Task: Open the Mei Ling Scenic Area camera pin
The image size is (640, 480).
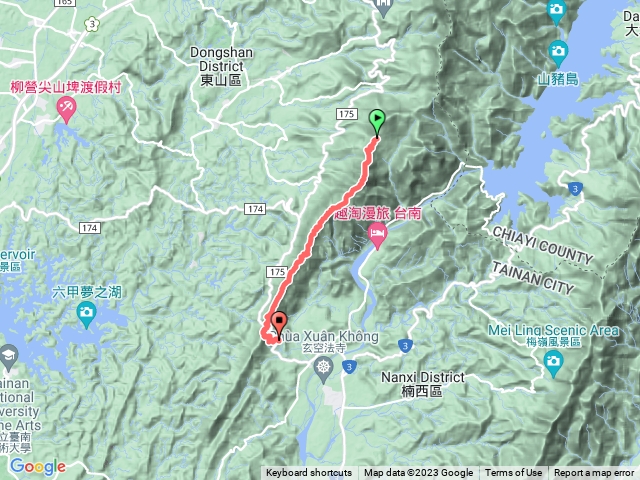Action: click(553, 364)
